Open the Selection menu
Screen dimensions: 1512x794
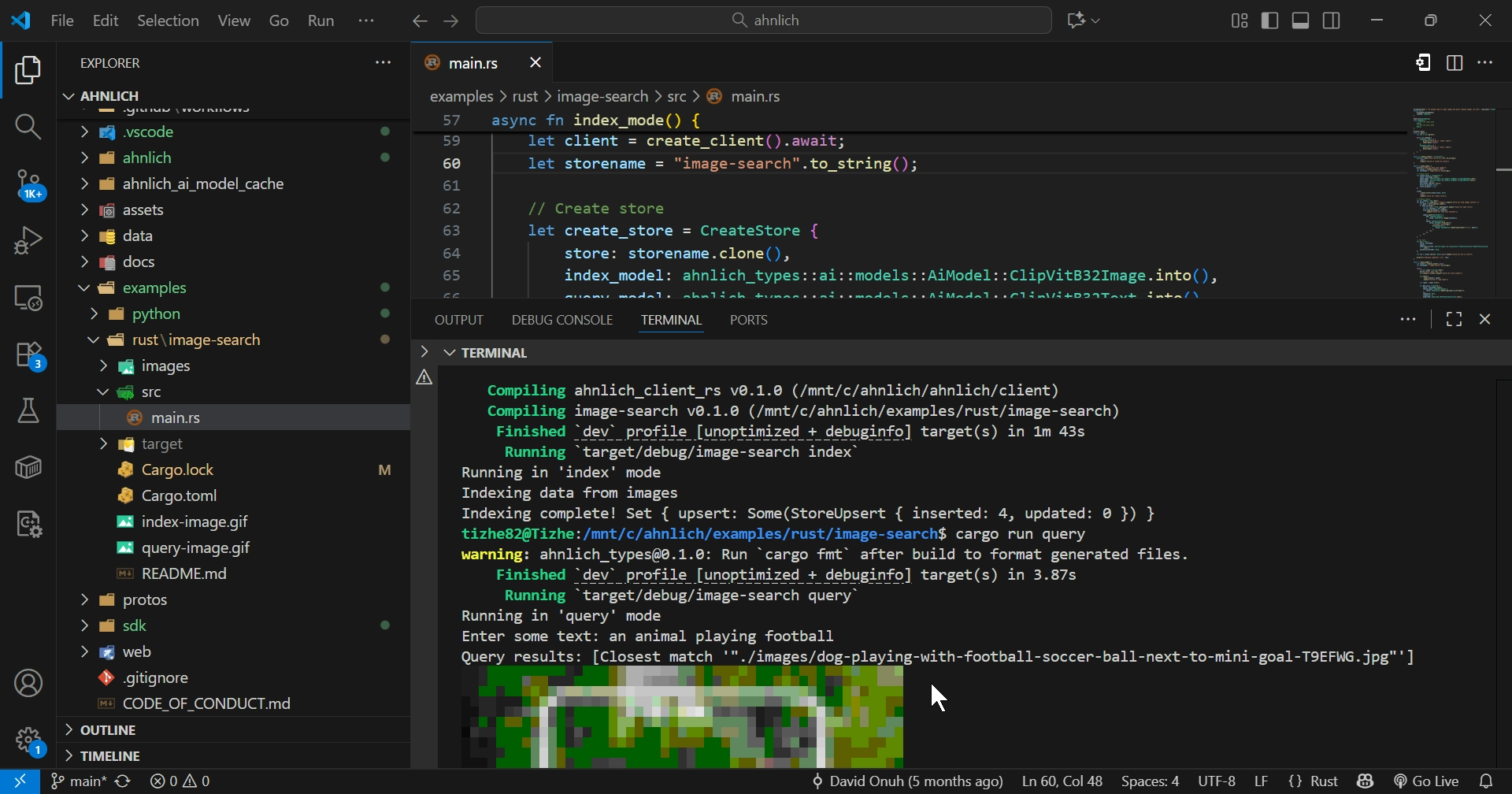(x=168, y=21)
